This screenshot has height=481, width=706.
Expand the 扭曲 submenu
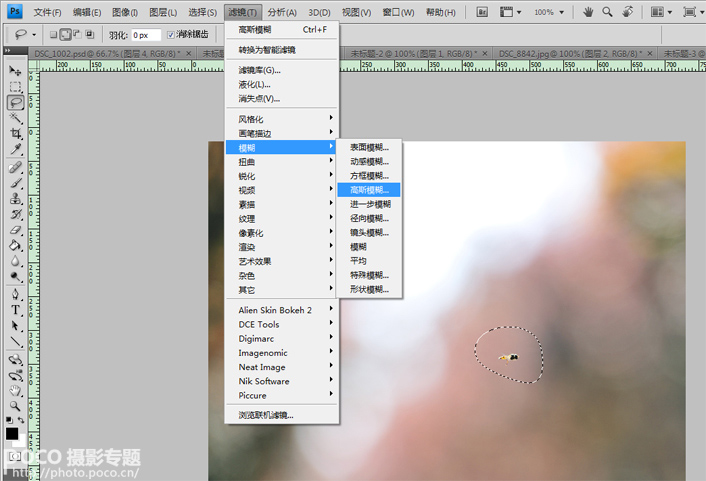(282, 162)
